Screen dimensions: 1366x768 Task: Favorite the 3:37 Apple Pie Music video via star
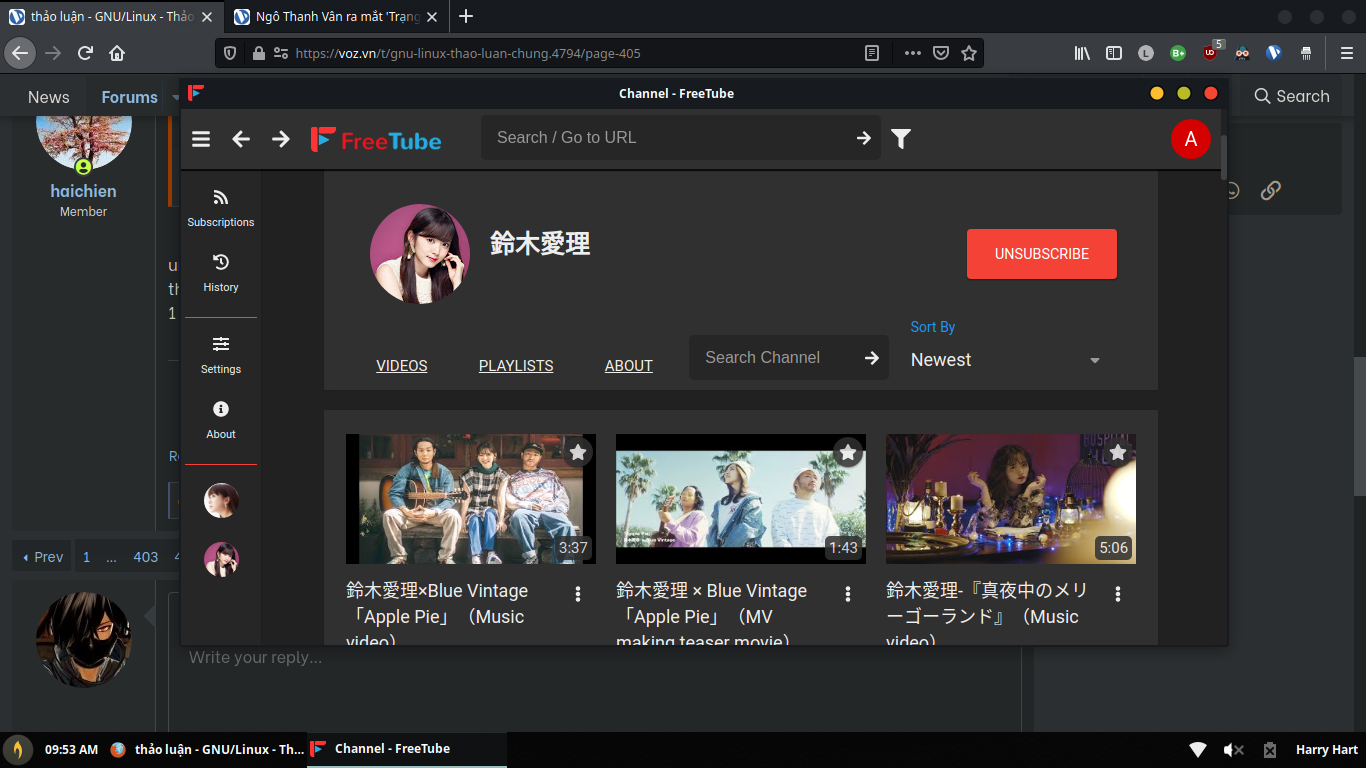[x=578, y=452]
